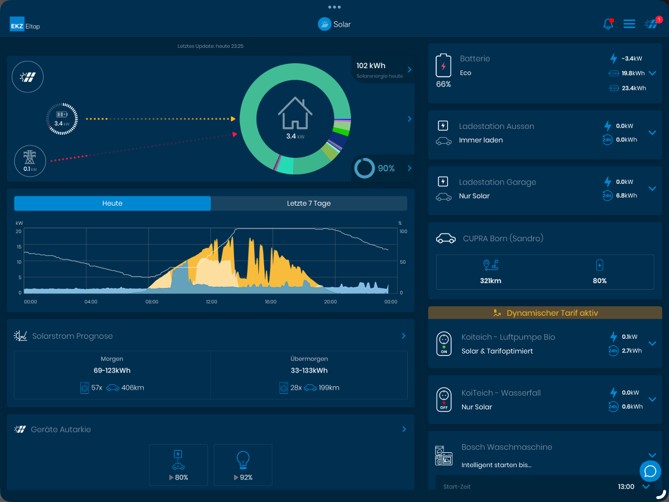Image resolution: width=669 pixels, height=502 pixels.
Task: Click the solar panel icon with red badge
Action: (x=653, y=23)
